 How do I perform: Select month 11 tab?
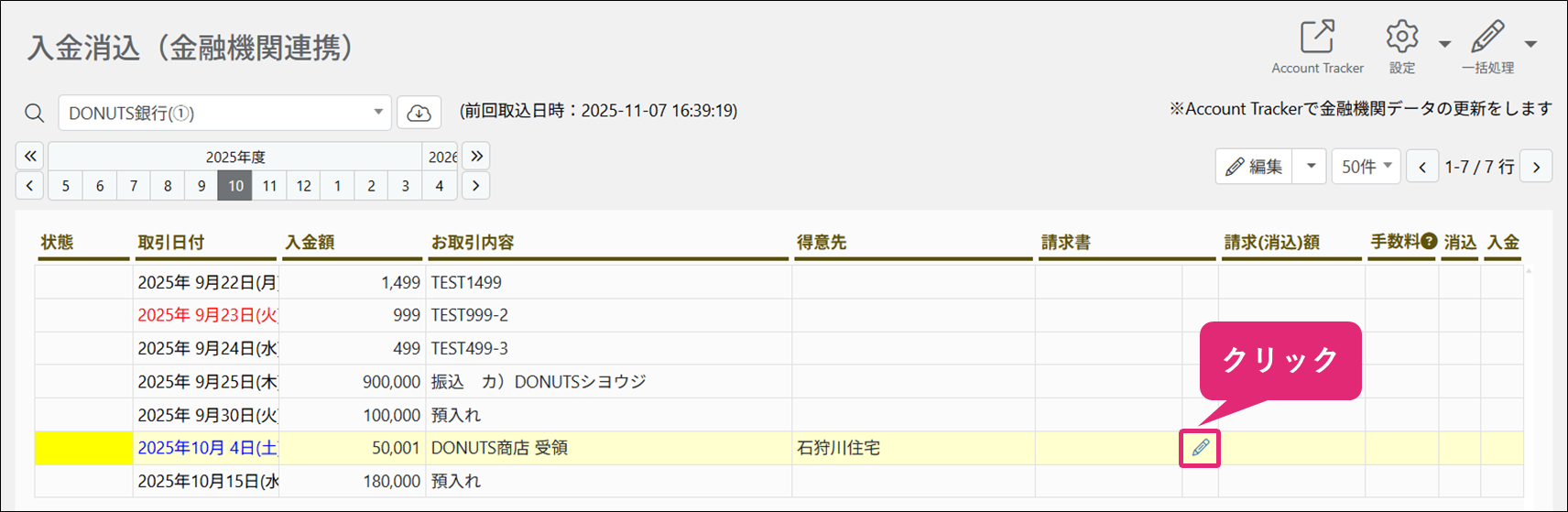pos(269,186)
